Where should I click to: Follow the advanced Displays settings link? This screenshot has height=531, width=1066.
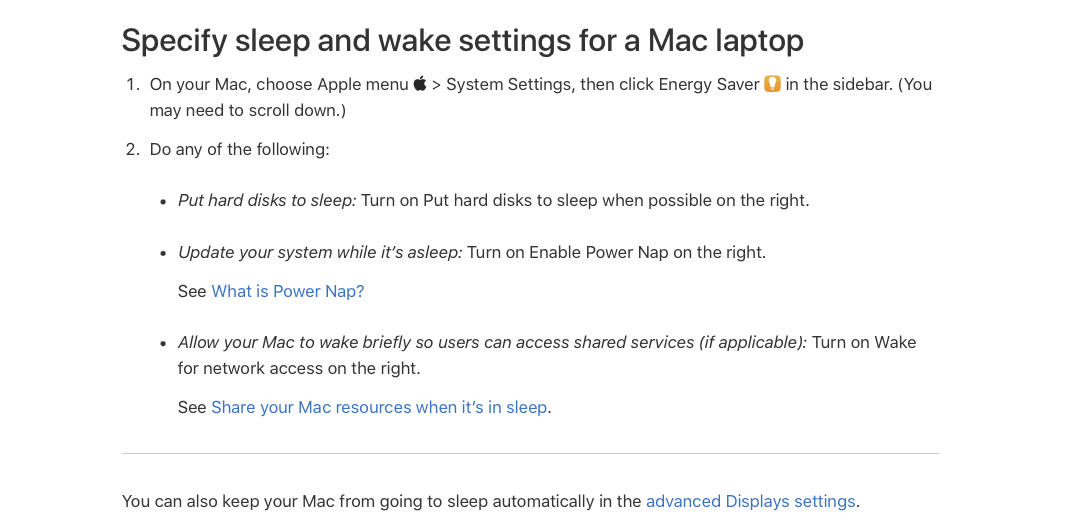[751, 502]
